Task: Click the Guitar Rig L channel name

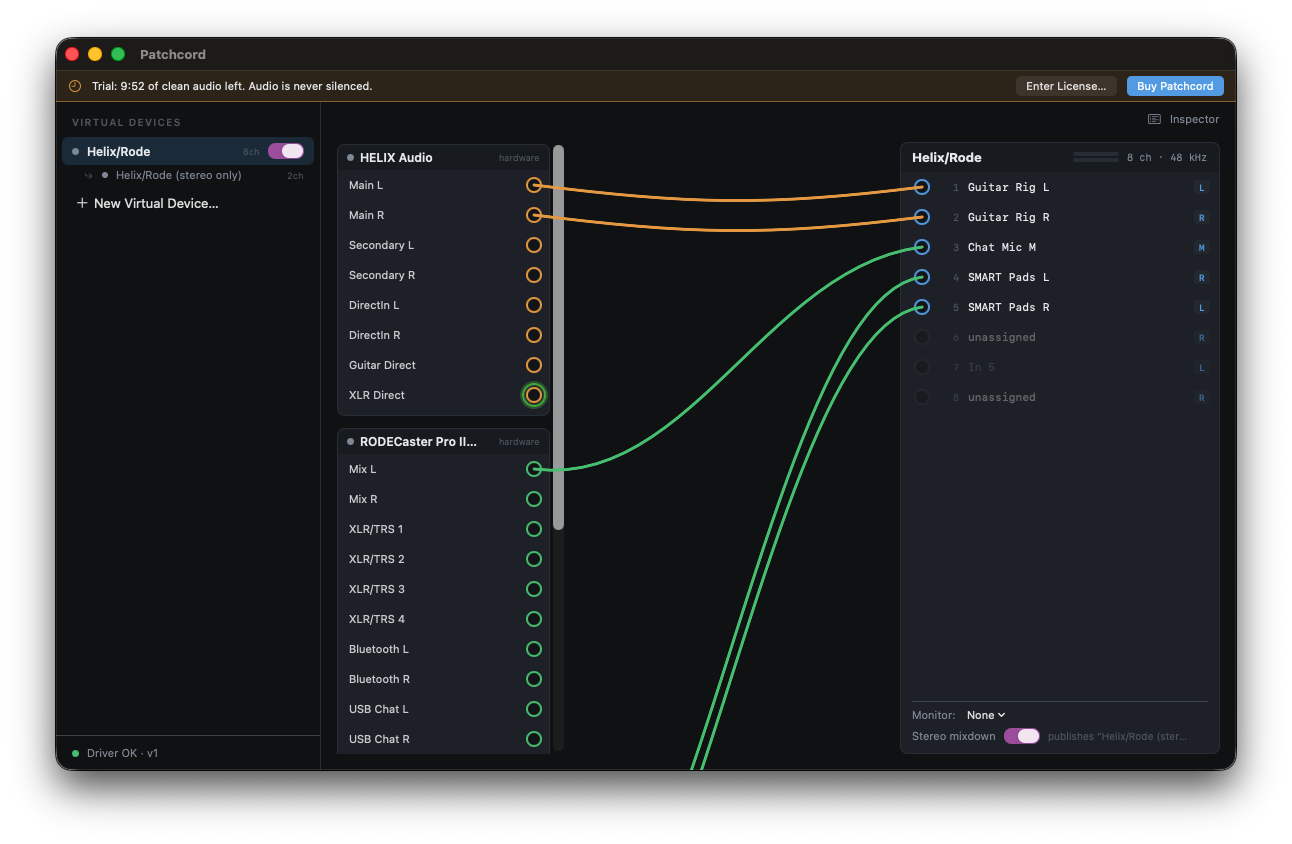Action: [1008, 187]
